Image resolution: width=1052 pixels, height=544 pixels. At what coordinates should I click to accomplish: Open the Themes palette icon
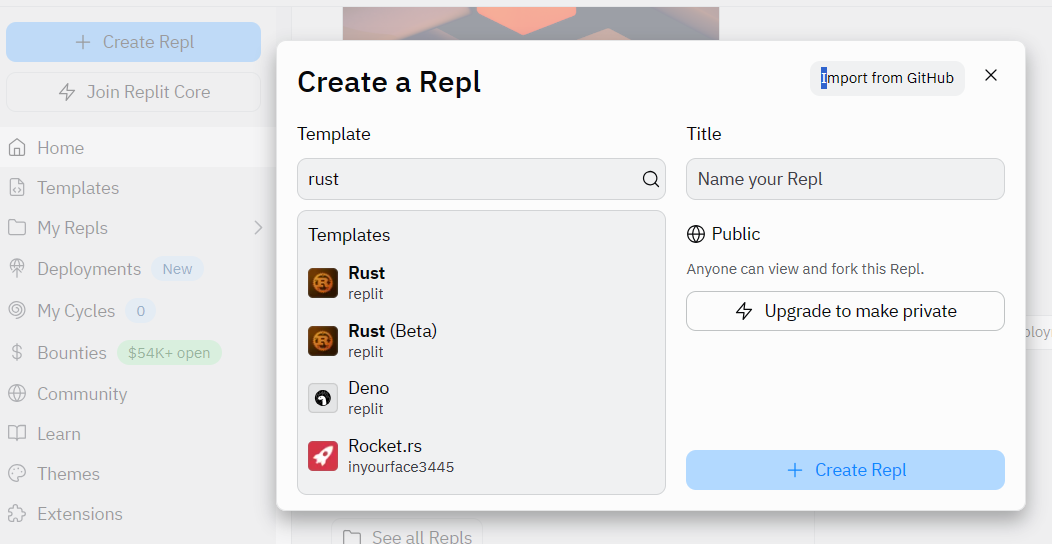17,474
